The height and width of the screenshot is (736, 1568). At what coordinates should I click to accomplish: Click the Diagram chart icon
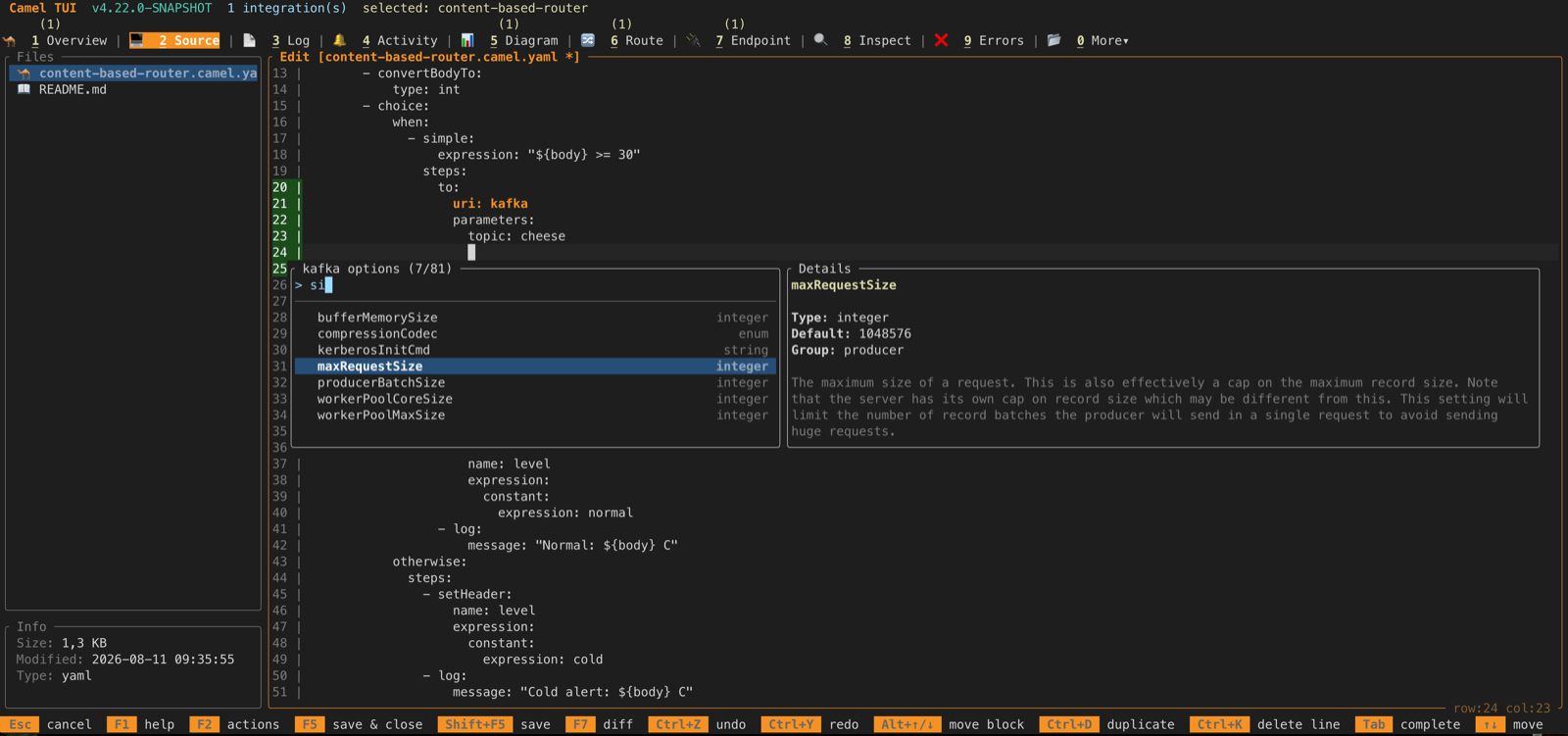click(x=467, y=41)
